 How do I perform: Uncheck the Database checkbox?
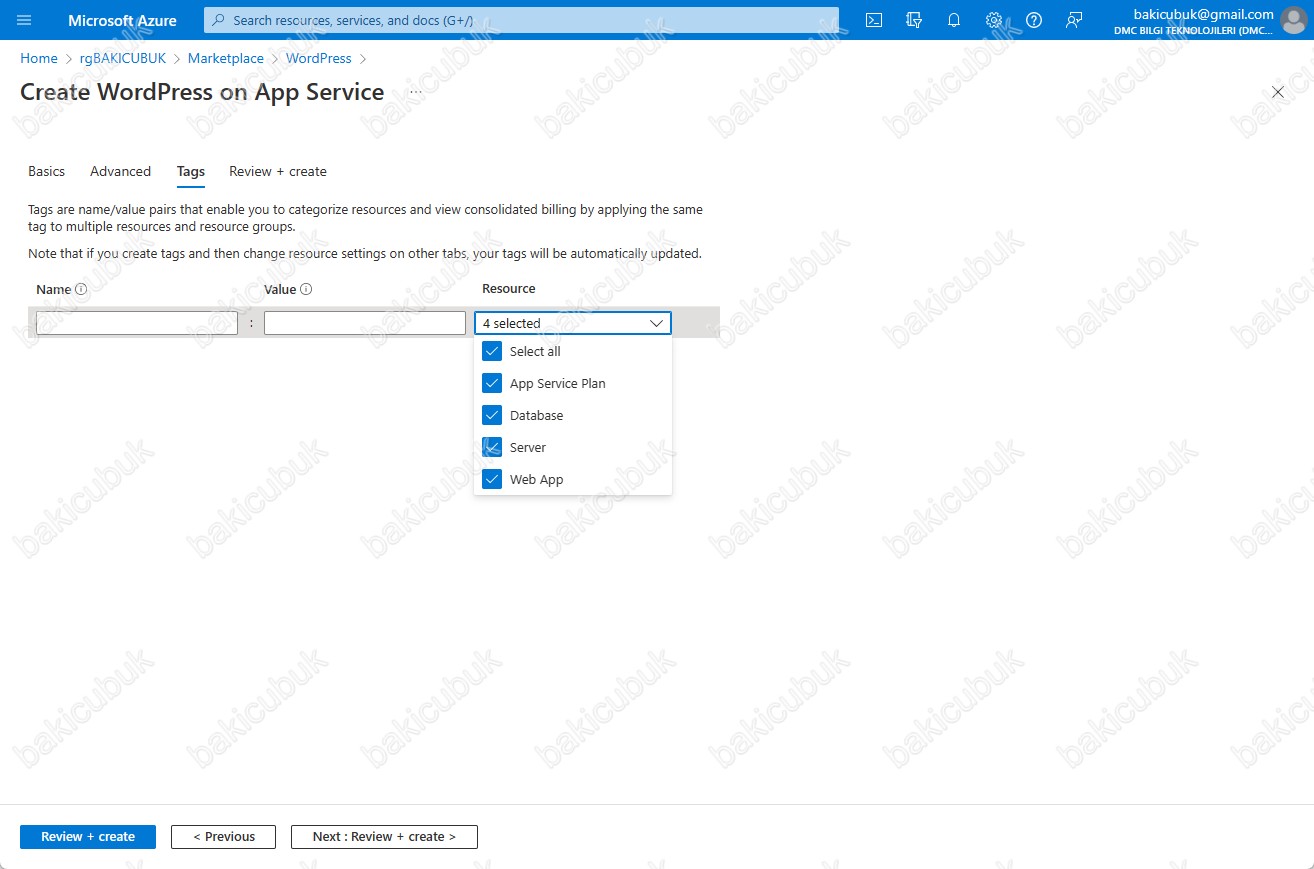coord(492,415)
